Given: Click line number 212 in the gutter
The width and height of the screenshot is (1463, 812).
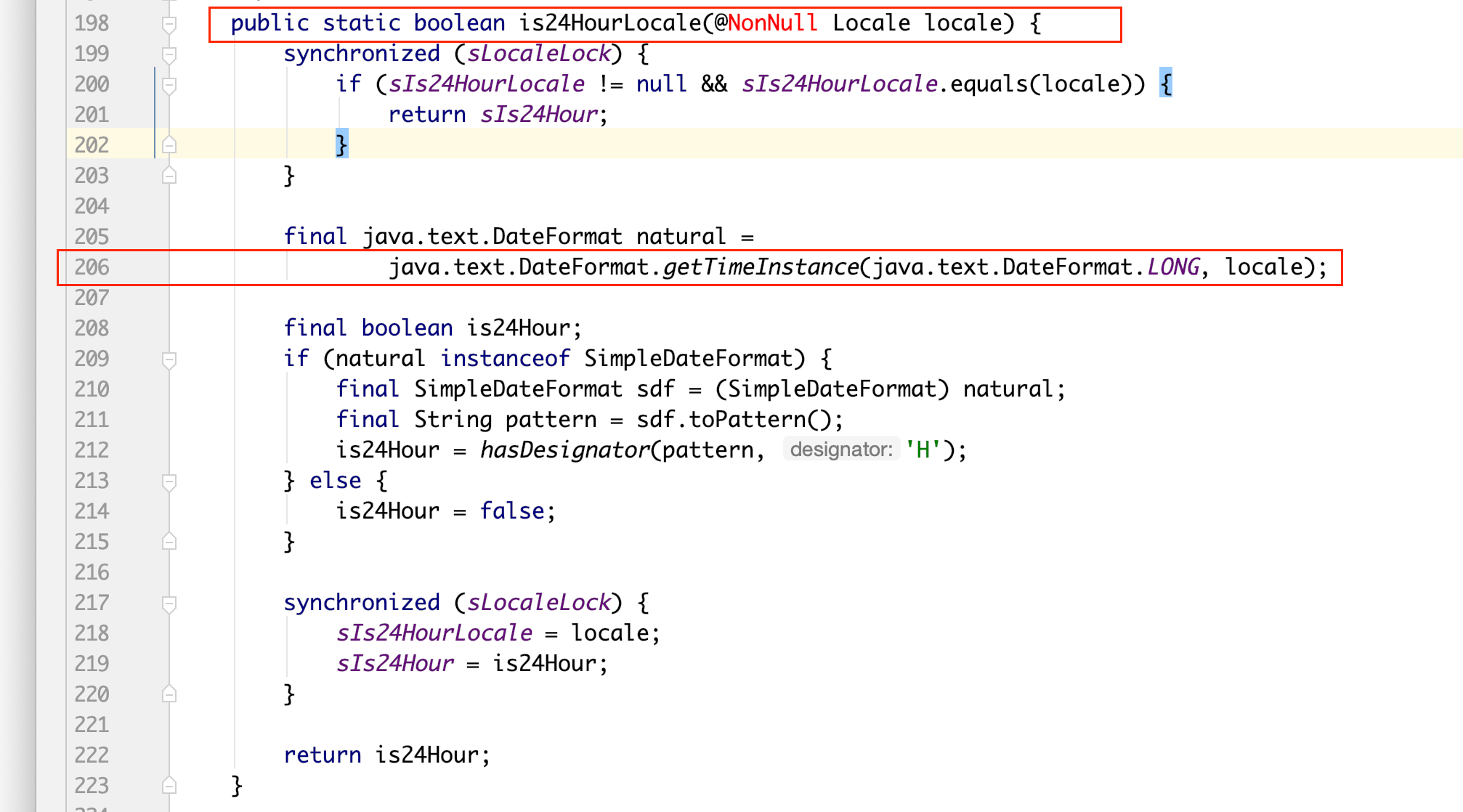Looking at the screenshot, I should point(92,450).
